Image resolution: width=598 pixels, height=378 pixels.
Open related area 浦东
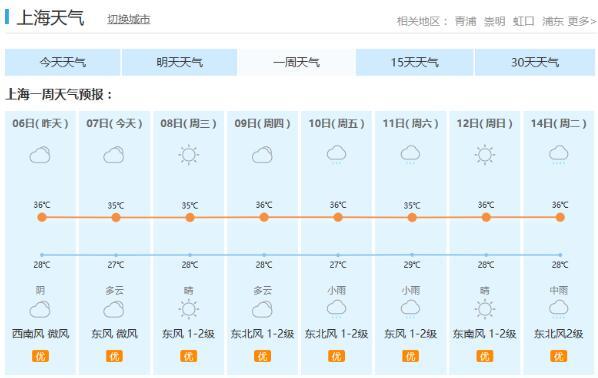(553, 21)
